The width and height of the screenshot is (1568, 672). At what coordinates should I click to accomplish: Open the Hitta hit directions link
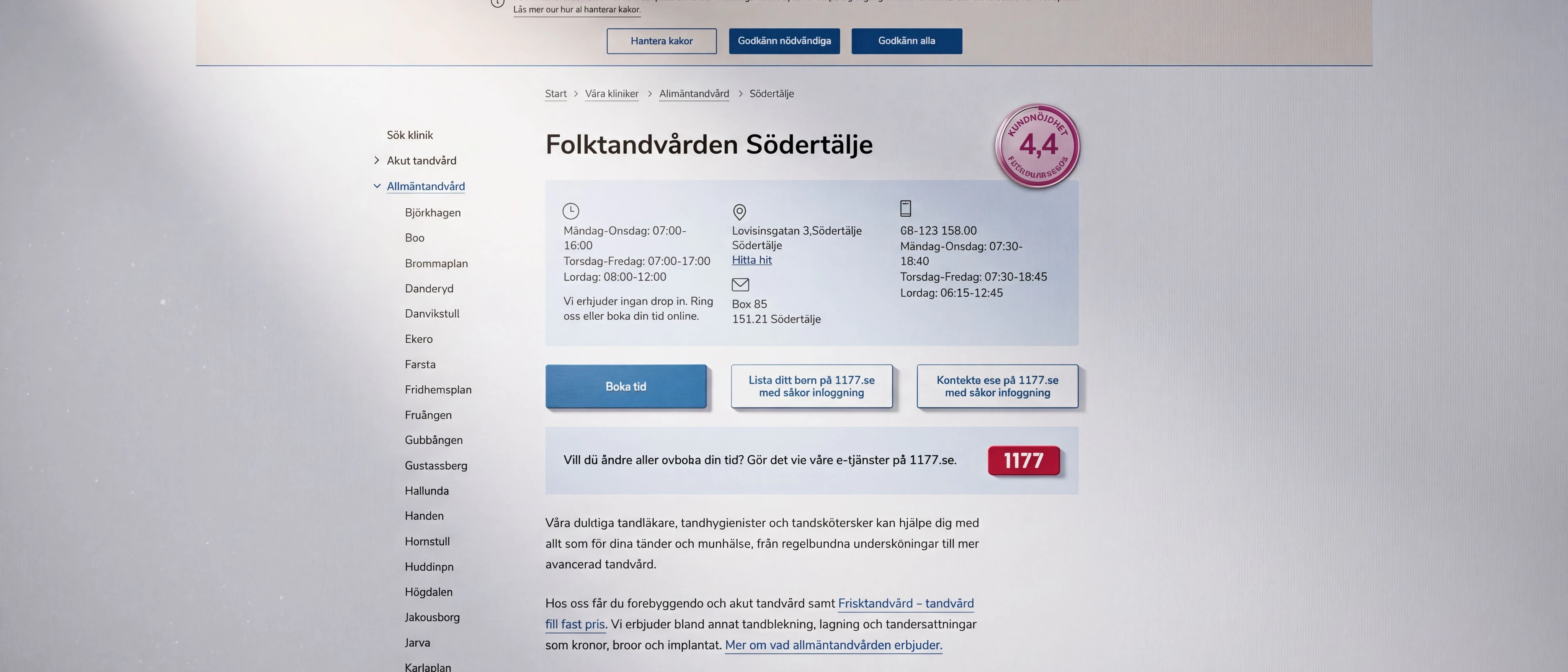(752, 260)
